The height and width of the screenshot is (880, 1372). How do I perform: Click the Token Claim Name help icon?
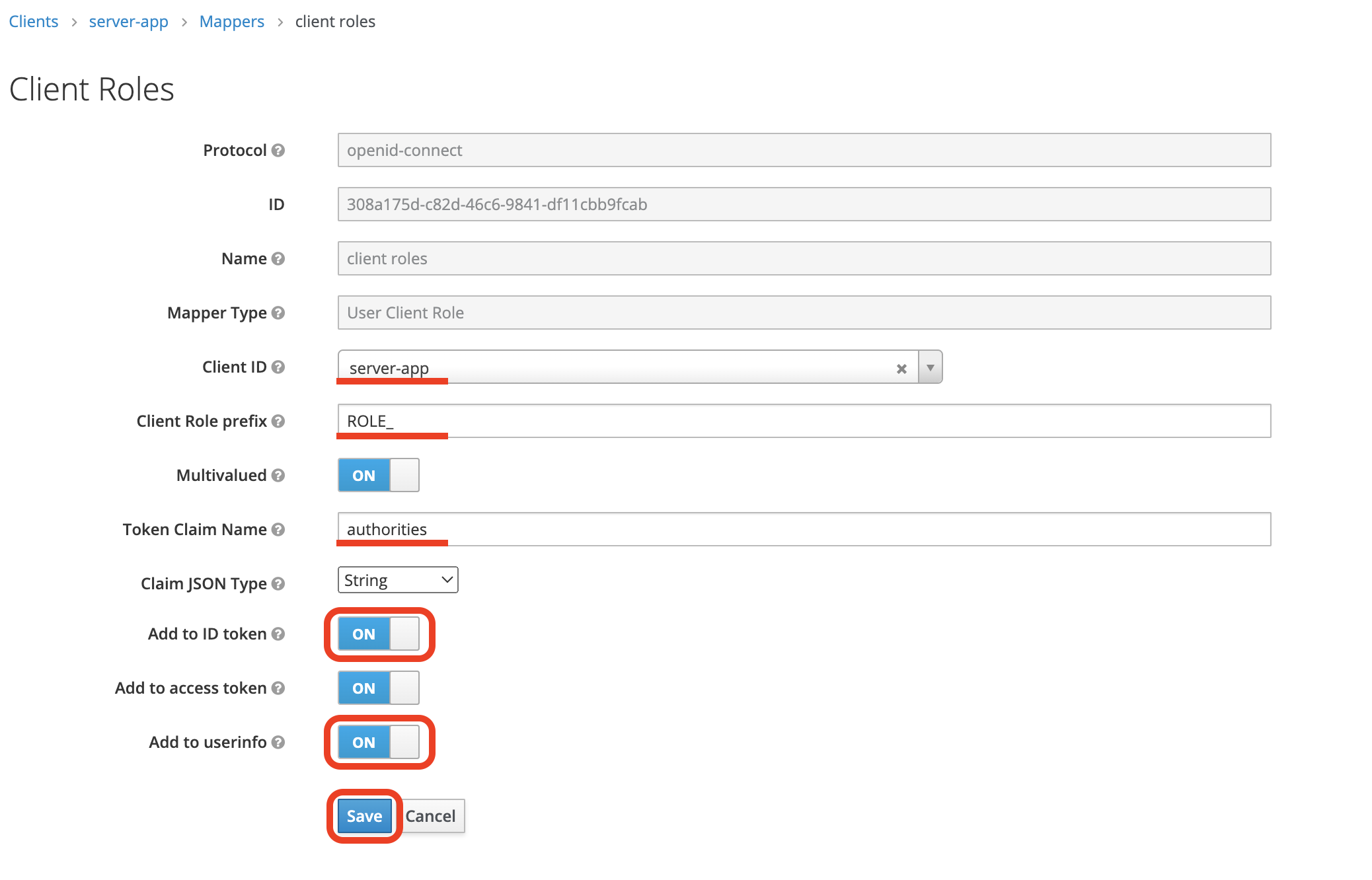click(278, 529)
